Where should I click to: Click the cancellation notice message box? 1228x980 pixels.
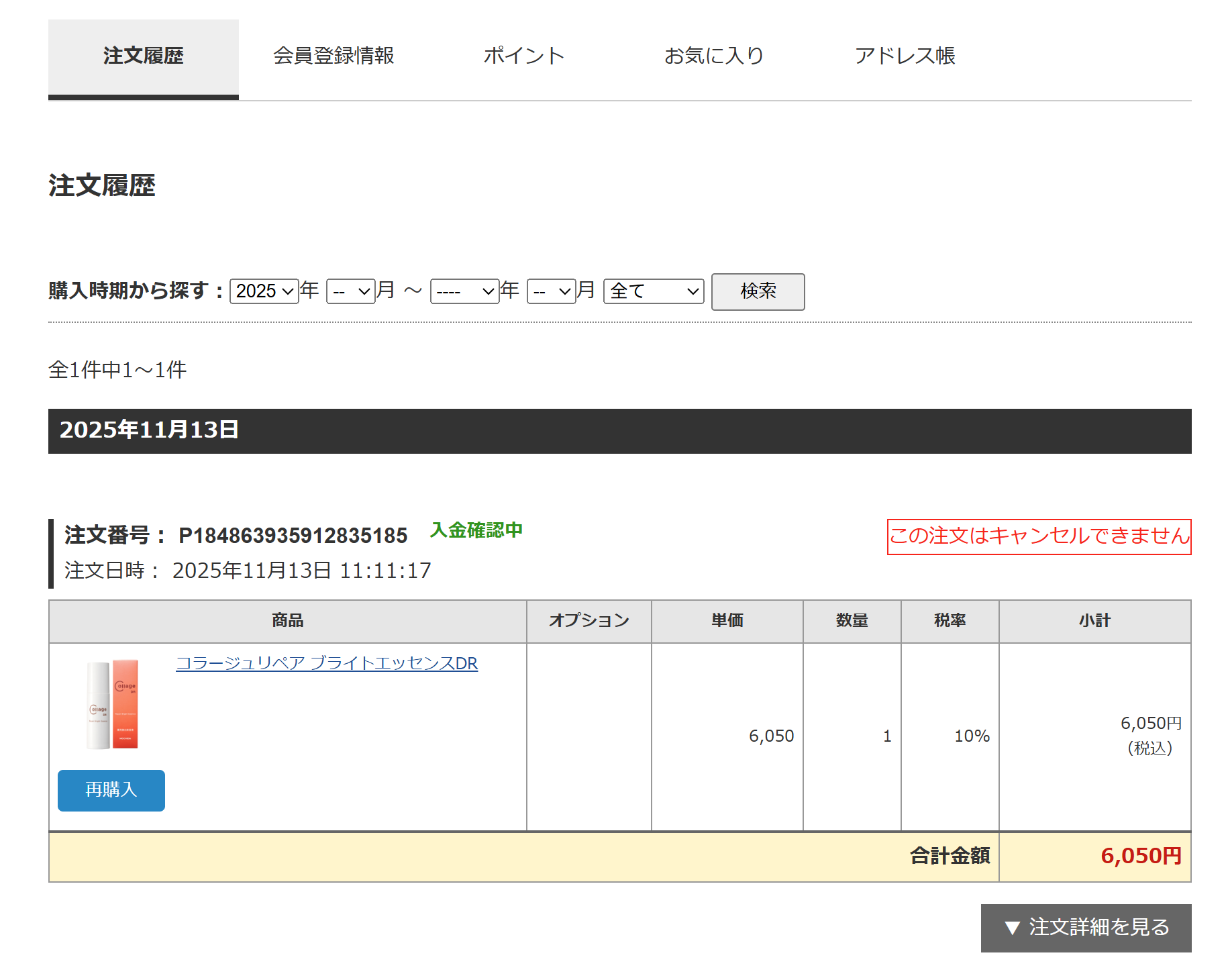coord(1039,536)
